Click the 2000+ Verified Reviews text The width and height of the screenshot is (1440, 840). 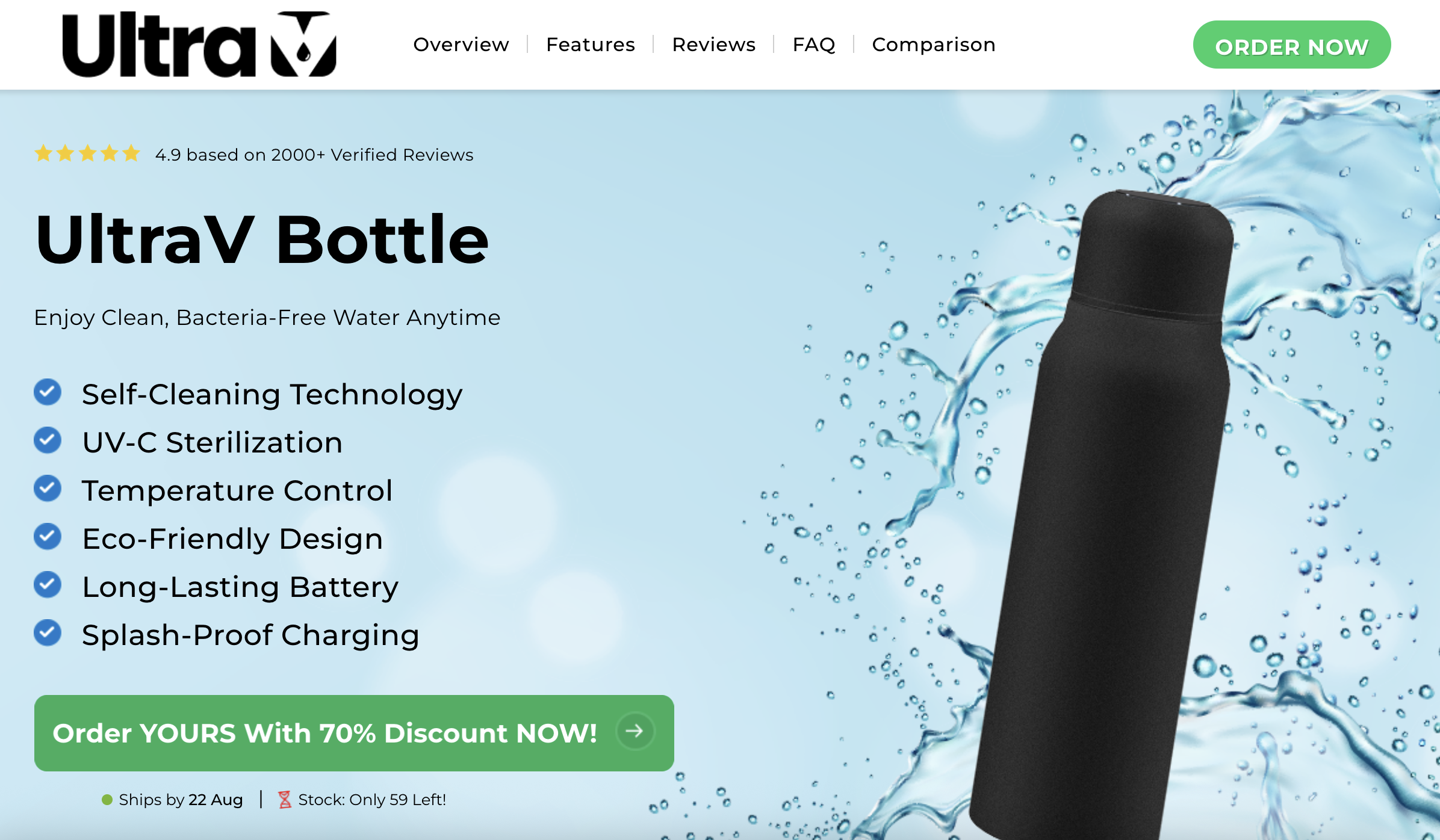click(x=373, y=155)
